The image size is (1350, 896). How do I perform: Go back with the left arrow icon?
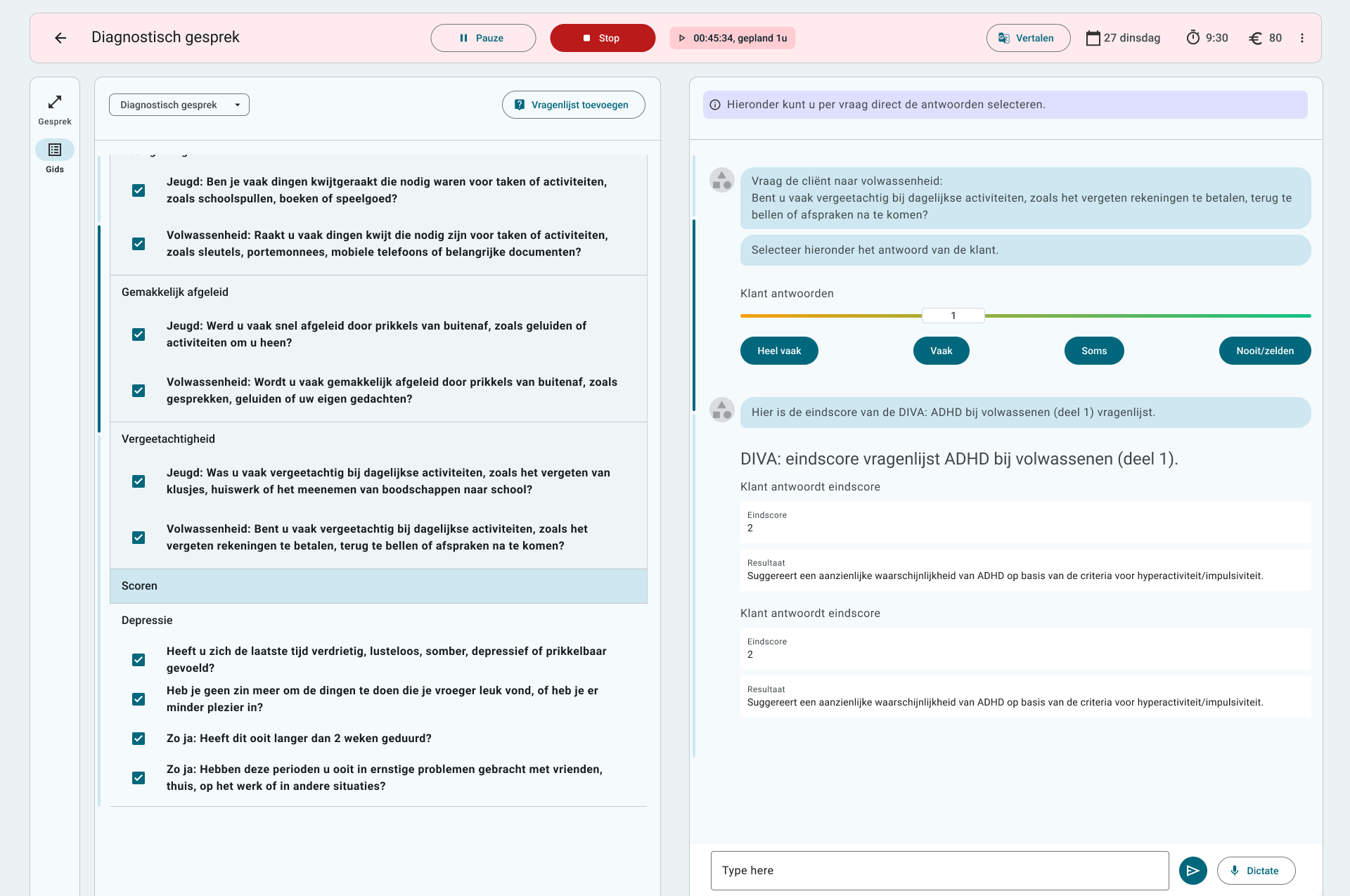60,38
